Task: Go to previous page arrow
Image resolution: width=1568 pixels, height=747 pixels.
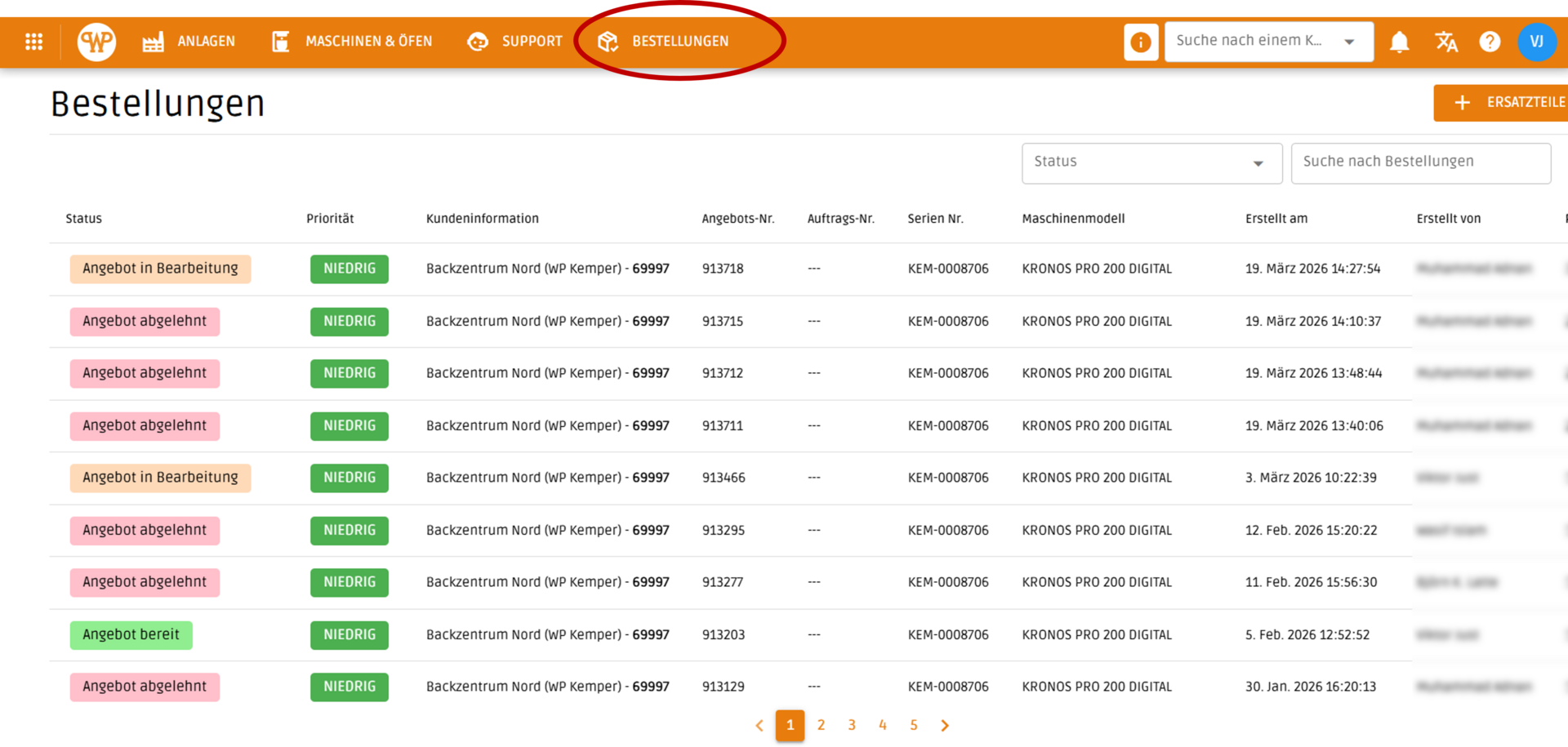Action: tap(759, 725)
